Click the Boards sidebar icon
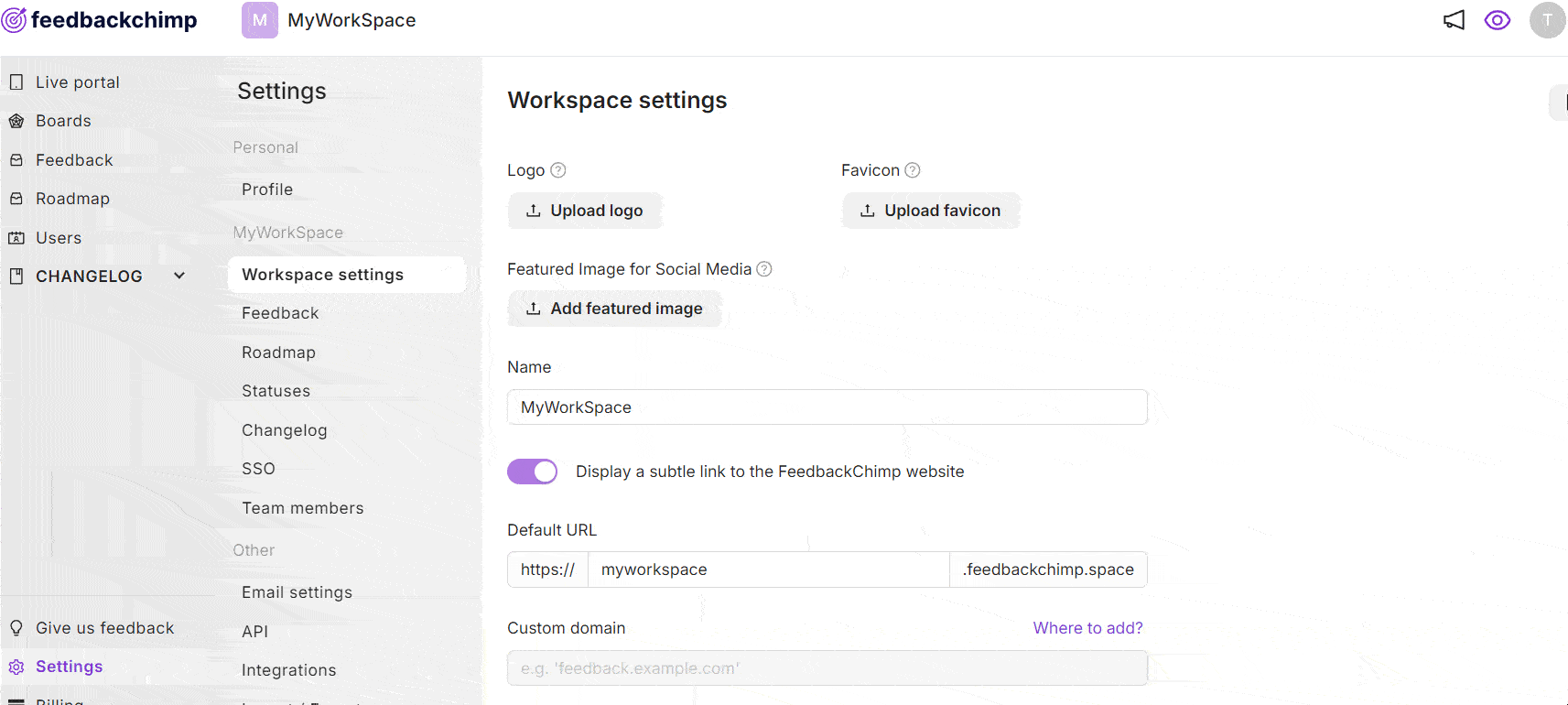The height and width of the screenshot is (705, 1568). (16, 121)
